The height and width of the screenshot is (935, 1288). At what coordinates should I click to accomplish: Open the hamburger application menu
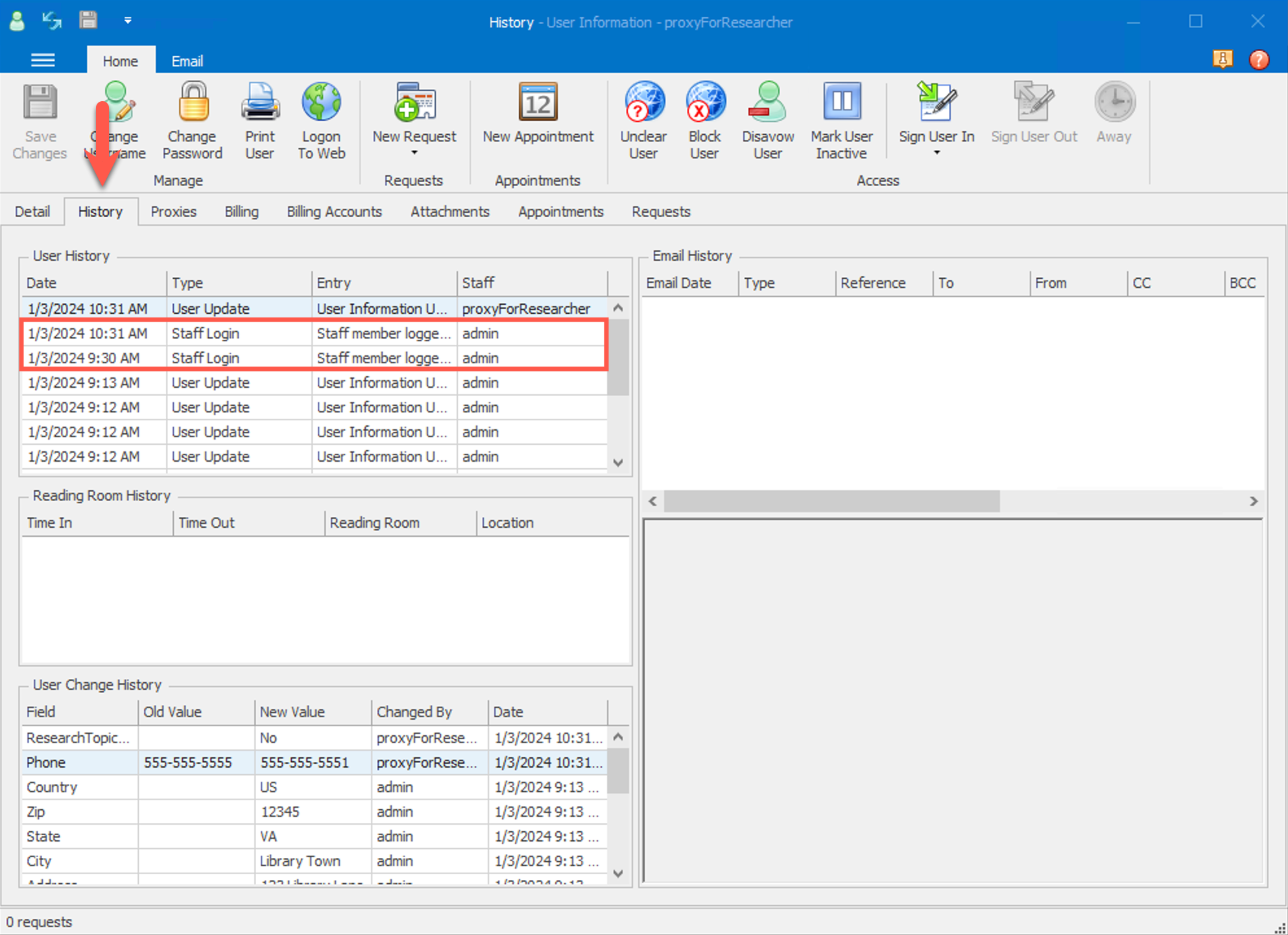43,61
